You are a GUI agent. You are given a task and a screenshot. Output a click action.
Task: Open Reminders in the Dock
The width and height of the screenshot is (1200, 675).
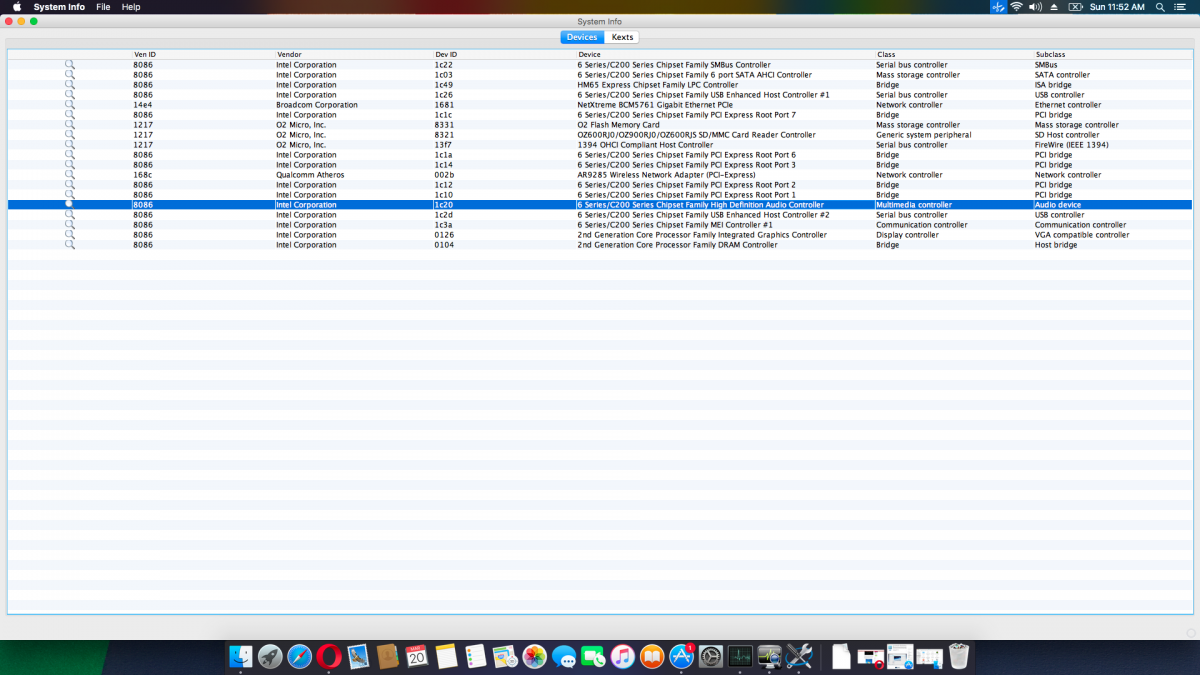[476, 656]
